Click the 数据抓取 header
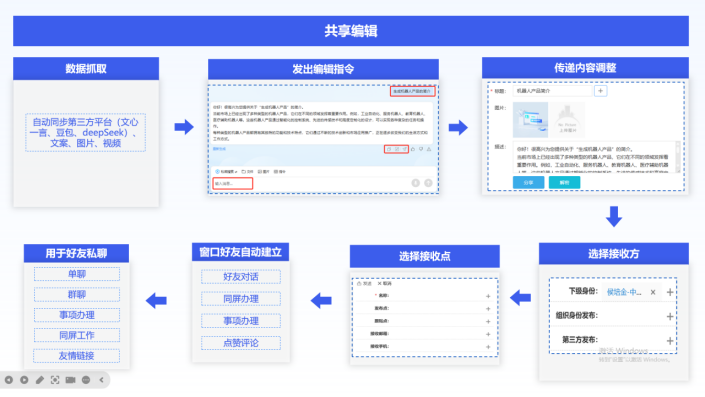705x397 pixels. [86, 68]
